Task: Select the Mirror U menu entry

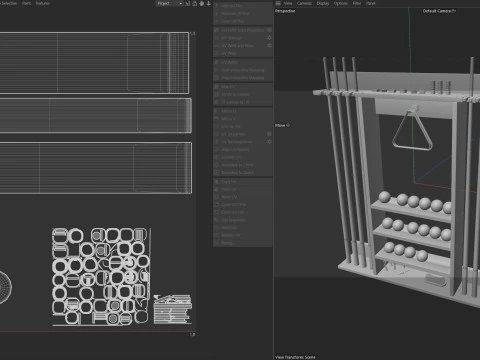Action: [243, 111]
